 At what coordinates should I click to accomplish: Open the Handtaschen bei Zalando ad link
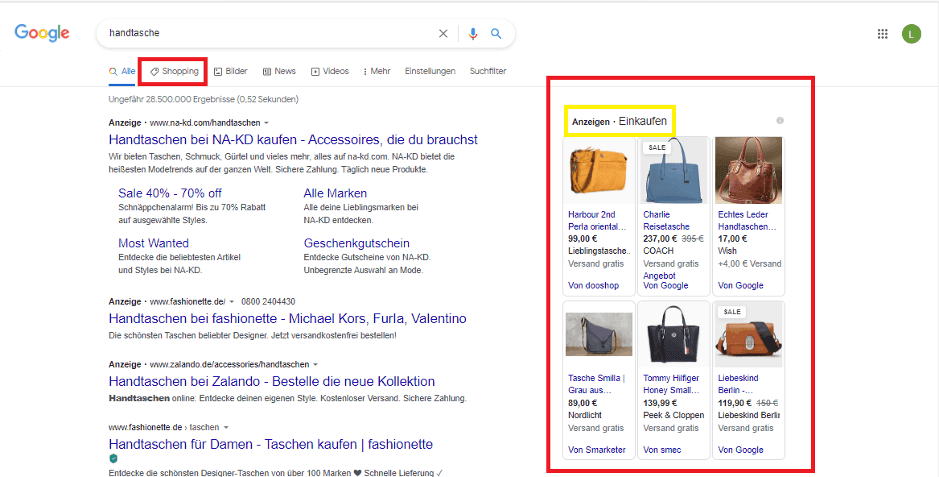click(271, 381)
